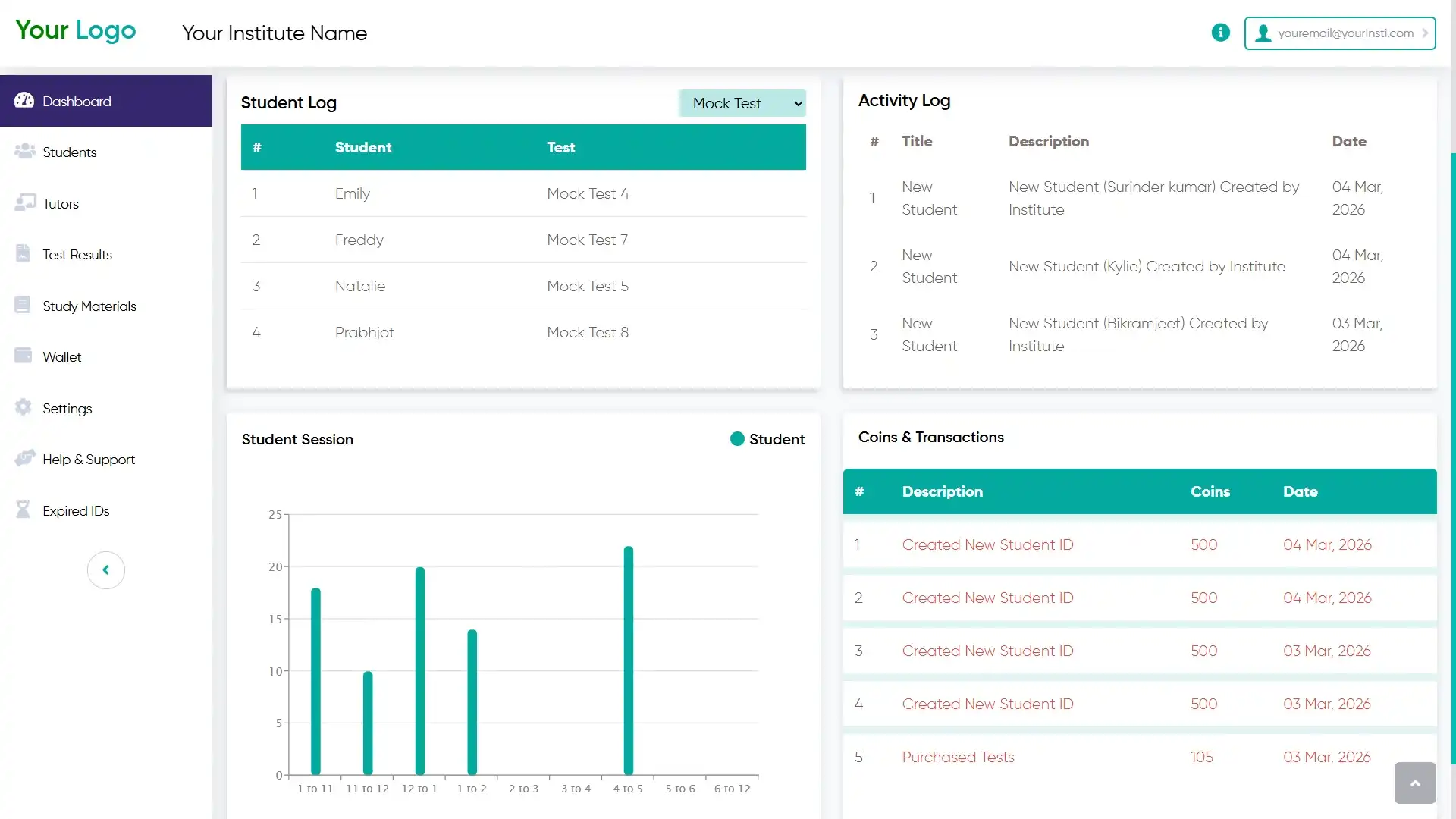This screenshot has width=1456, height=819.
Task: Click the Dashboard gauge icon in sidebar
Action: (x=24, y=100)
